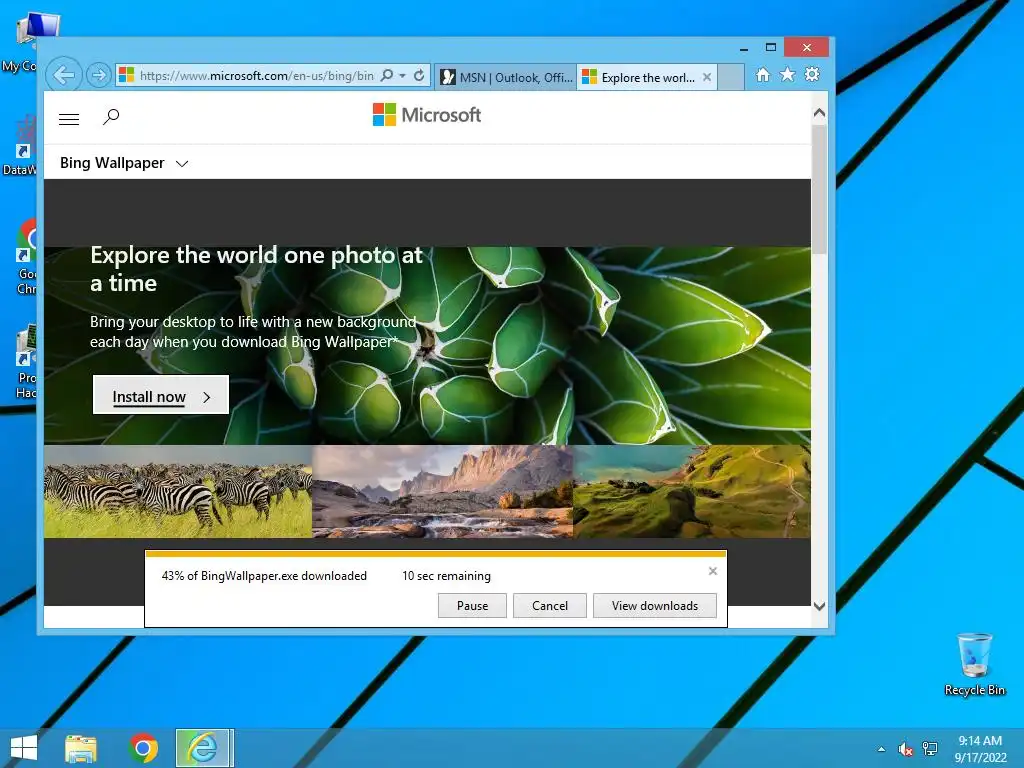Launch Google Chrome from the taskbar
This screenshot has width=1024, height=768.
[144, 748]
